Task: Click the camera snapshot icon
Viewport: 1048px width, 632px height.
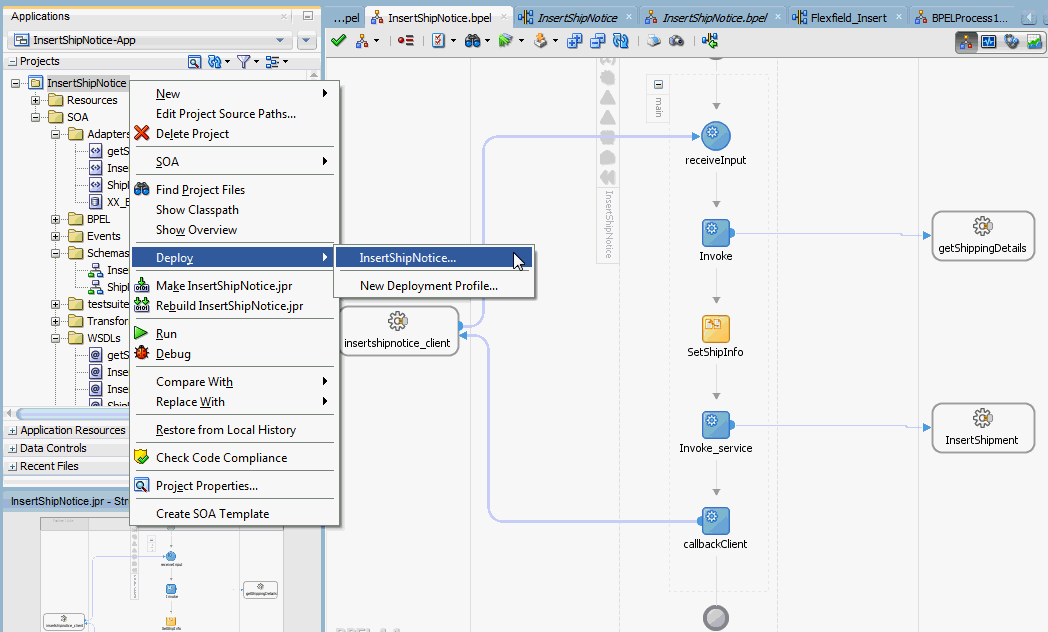Action: click(x=676, y=41)
